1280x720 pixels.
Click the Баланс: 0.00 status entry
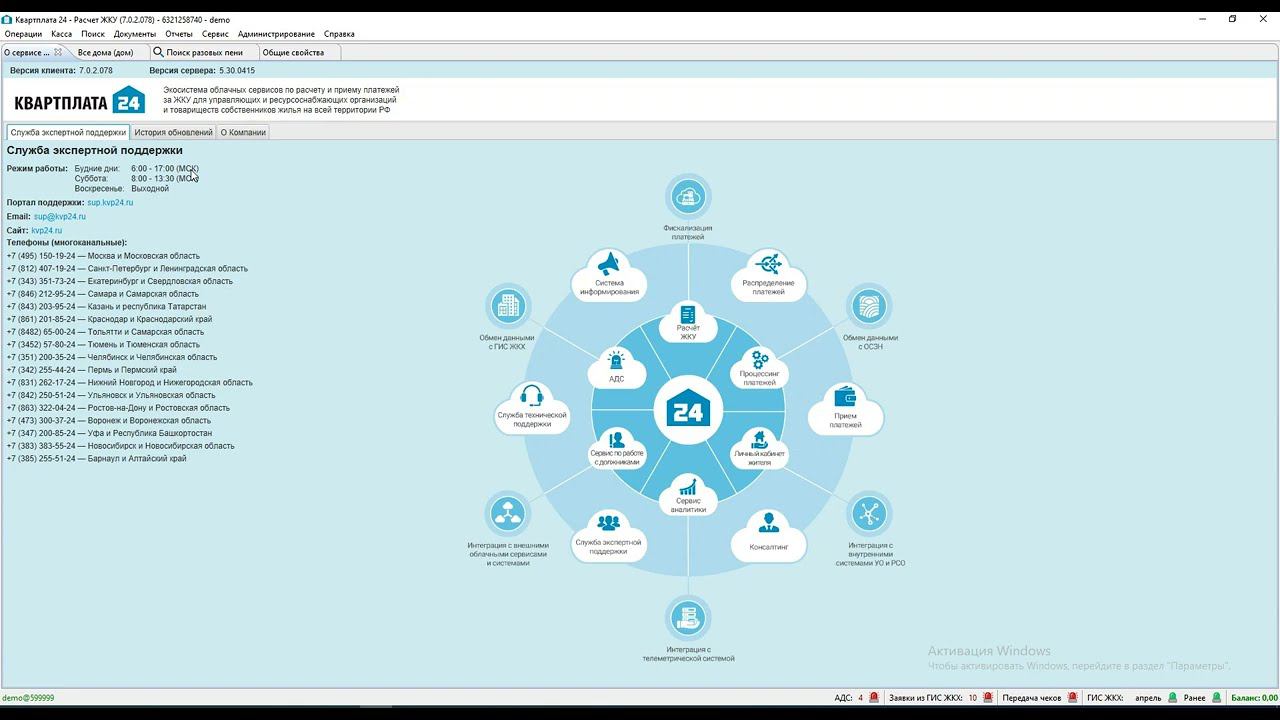tap(1254, 698)
